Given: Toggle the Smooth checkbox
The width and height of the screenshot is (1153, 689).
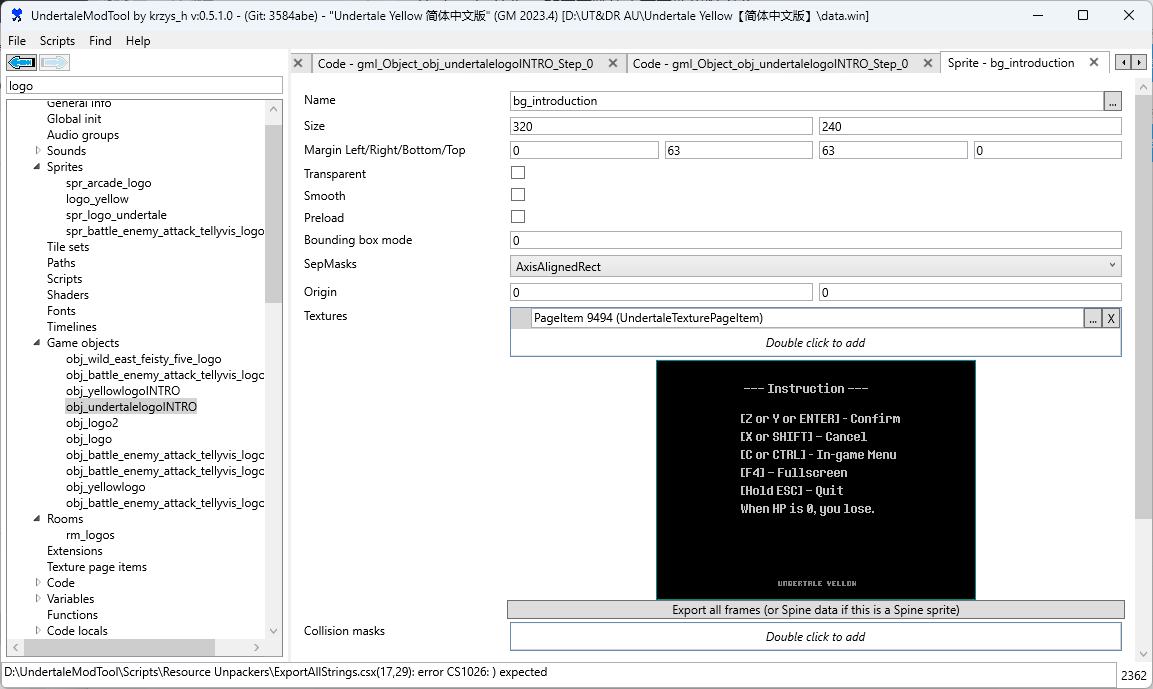Looking at the screenshot, I should 518,195.
